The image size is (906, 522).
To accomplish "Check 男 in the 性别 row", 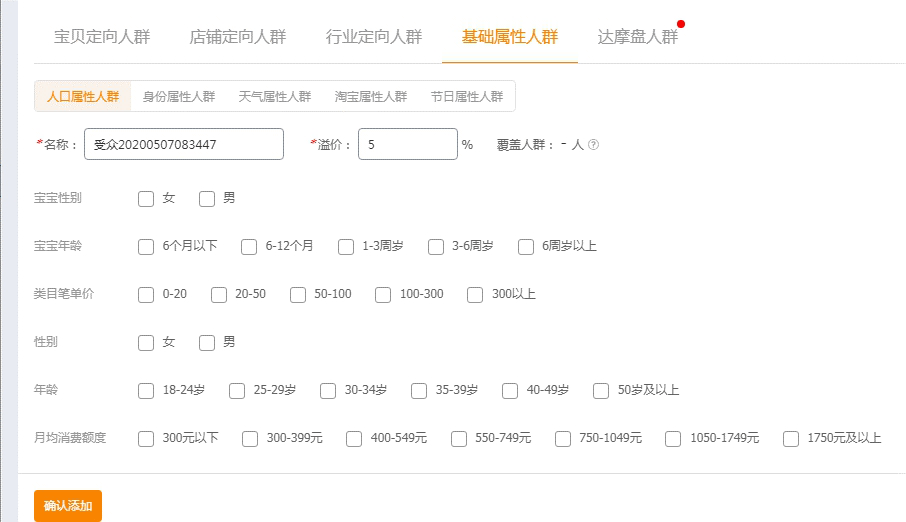I will (207, 343).
